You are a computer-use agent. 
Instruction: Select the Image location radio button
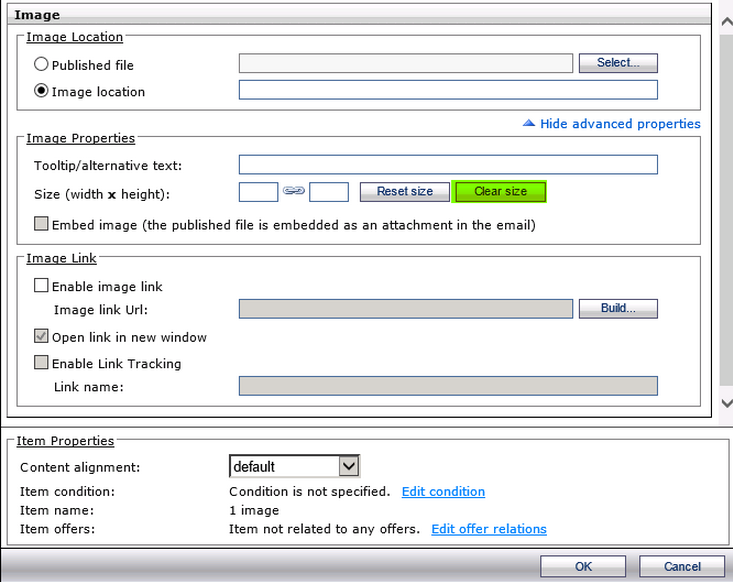tap(42, 91)
